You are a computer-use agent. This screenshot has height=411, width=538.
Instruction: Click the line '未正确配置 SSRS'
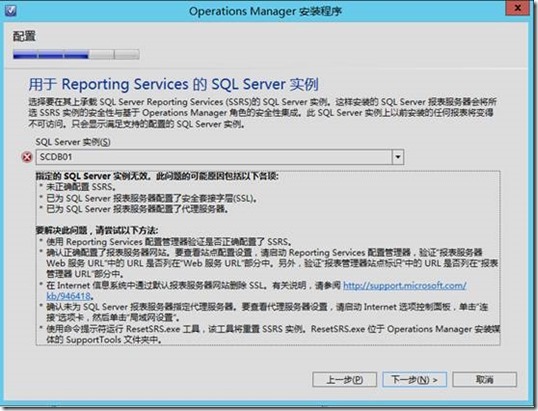81,187
